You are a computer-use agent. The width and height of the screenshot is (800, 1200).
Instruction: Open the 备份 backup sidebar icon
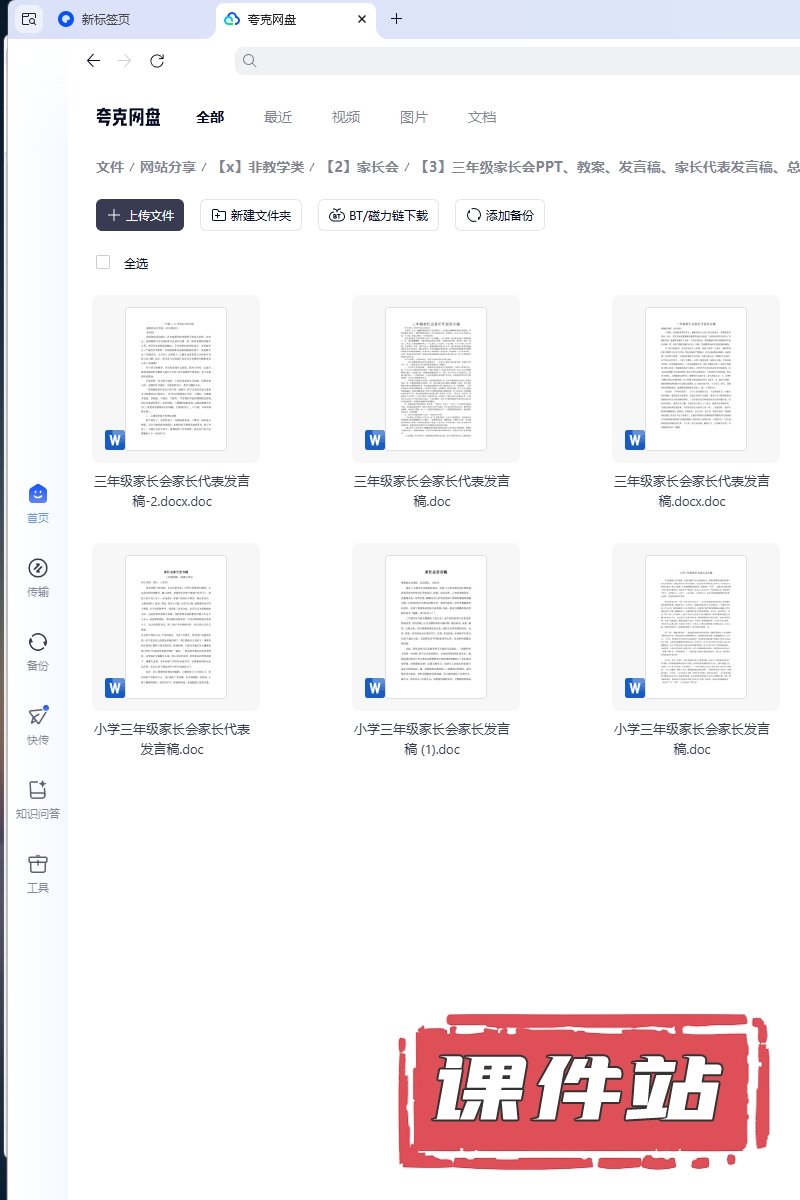[38, 642]
